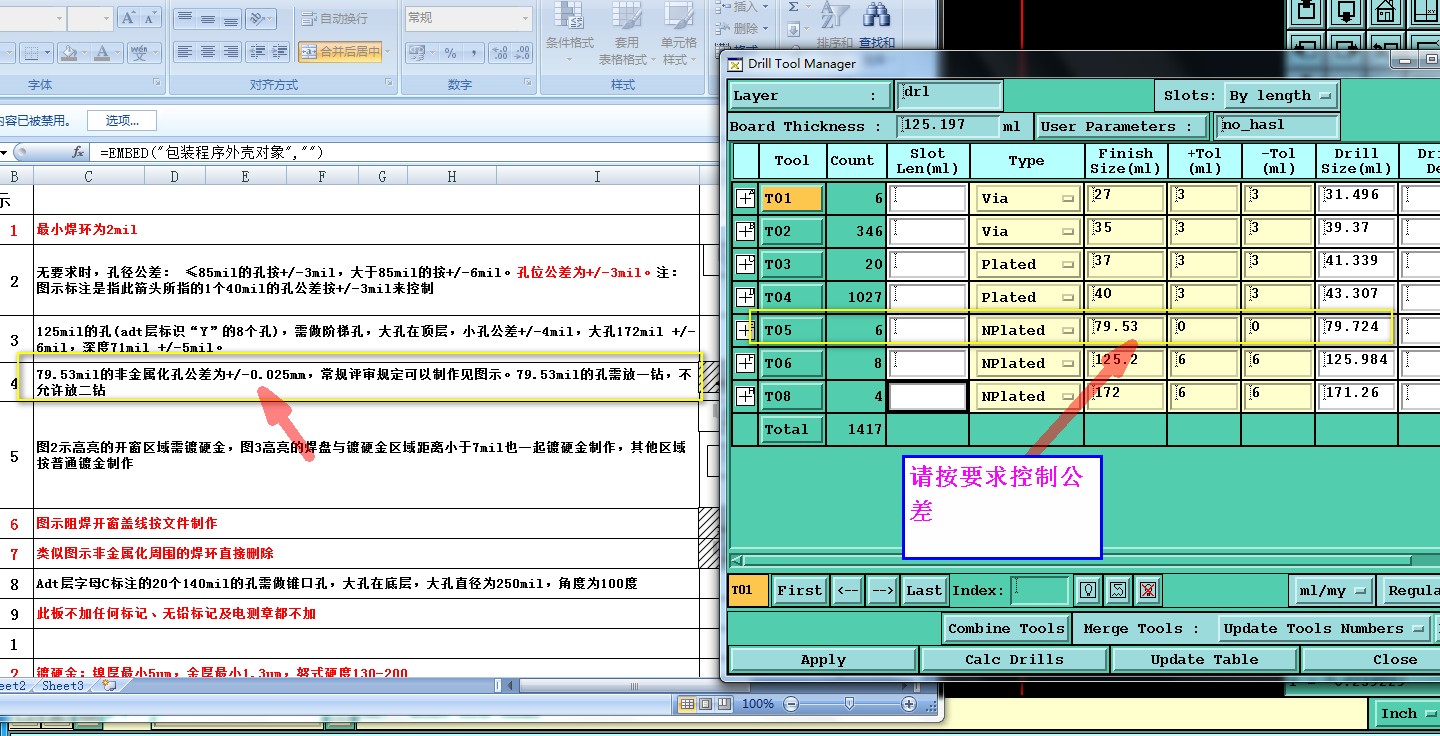1440x736 pixels.
Task: Click the Finish Size field showing 79.53
Action: 1126,330
